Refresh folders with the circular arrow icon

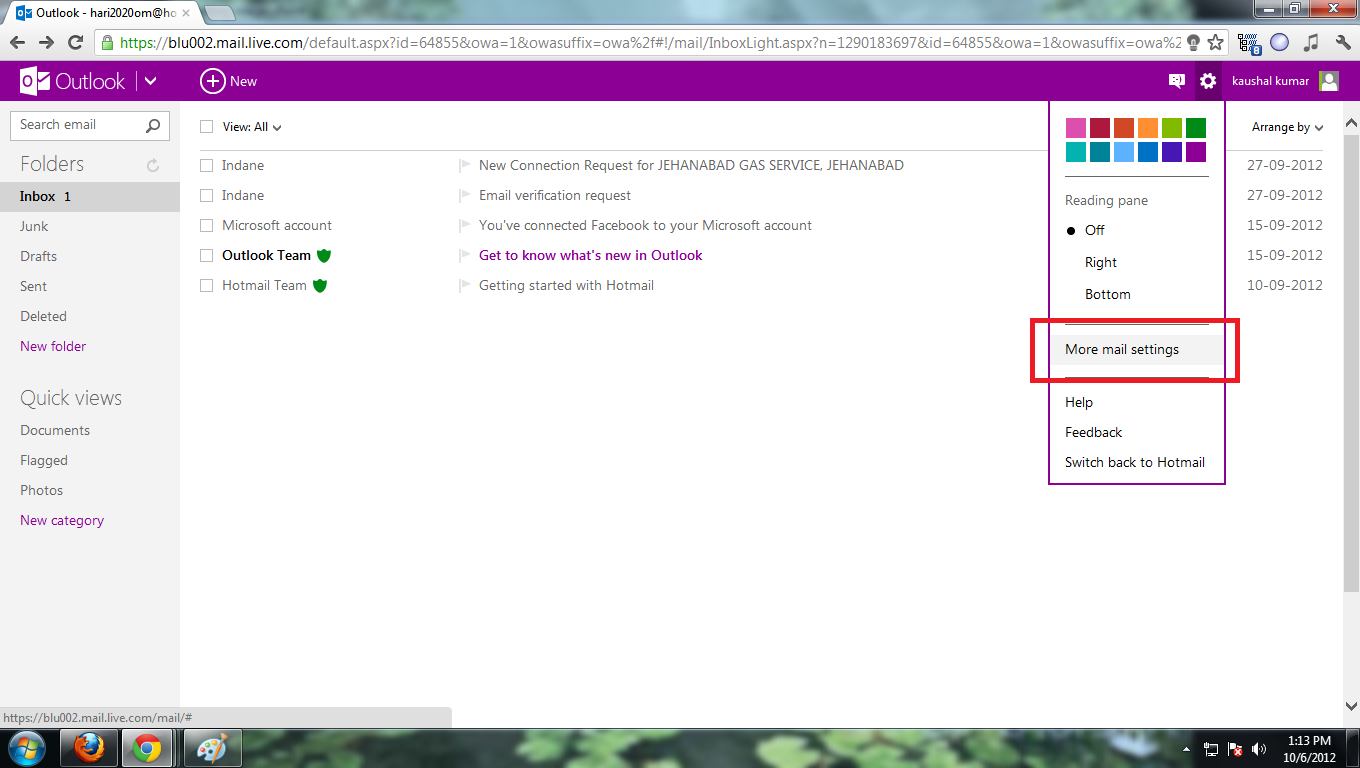point(153,165)
